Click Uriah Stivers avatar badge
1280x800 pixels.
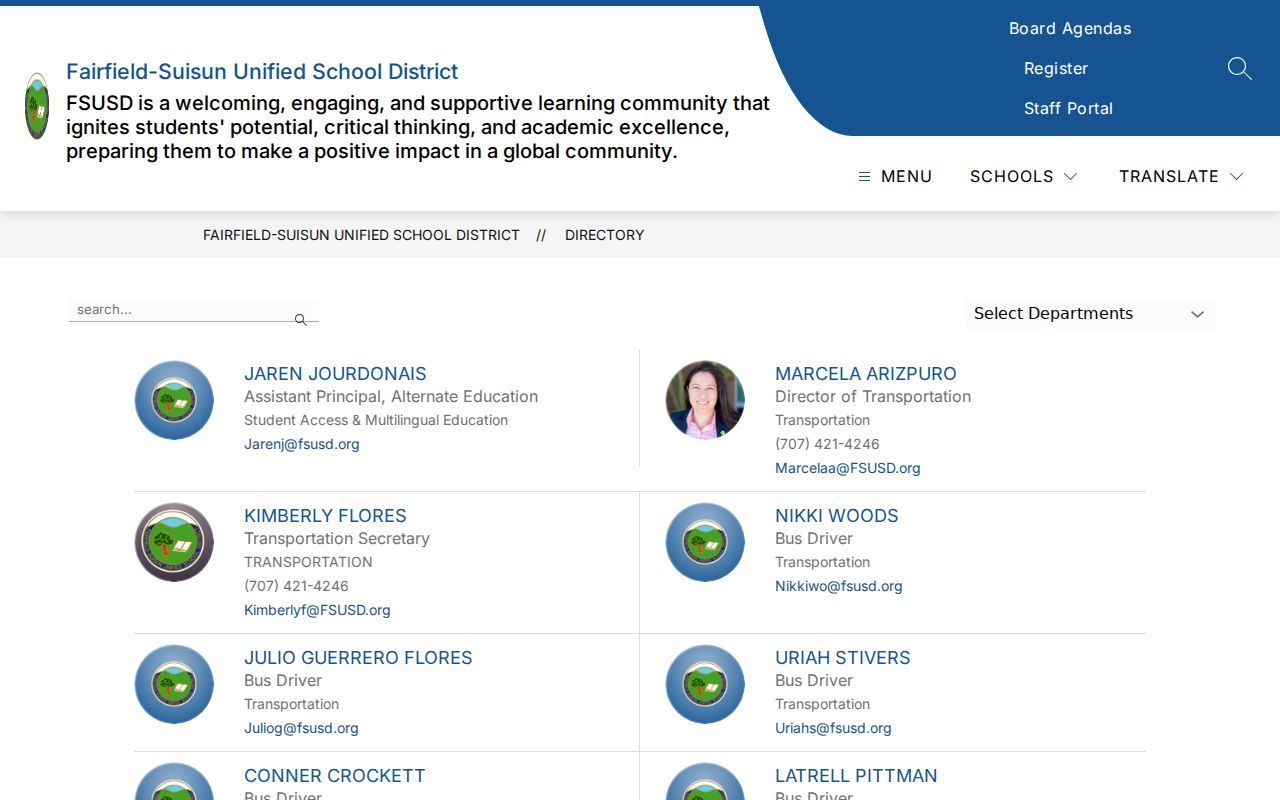pyautogui.click(x=705, y=684)
